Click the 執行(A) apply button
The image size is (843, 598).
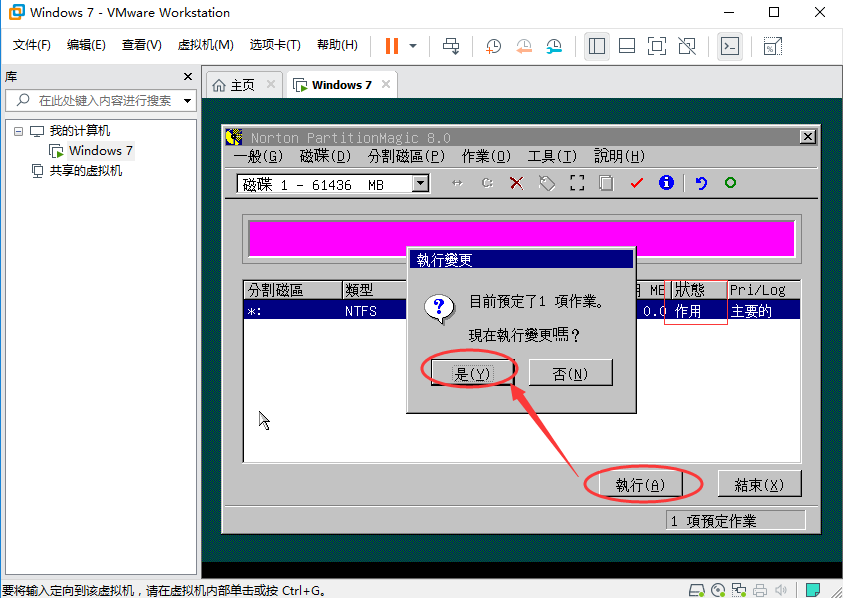pyautogui.click(x=640, y=484)
